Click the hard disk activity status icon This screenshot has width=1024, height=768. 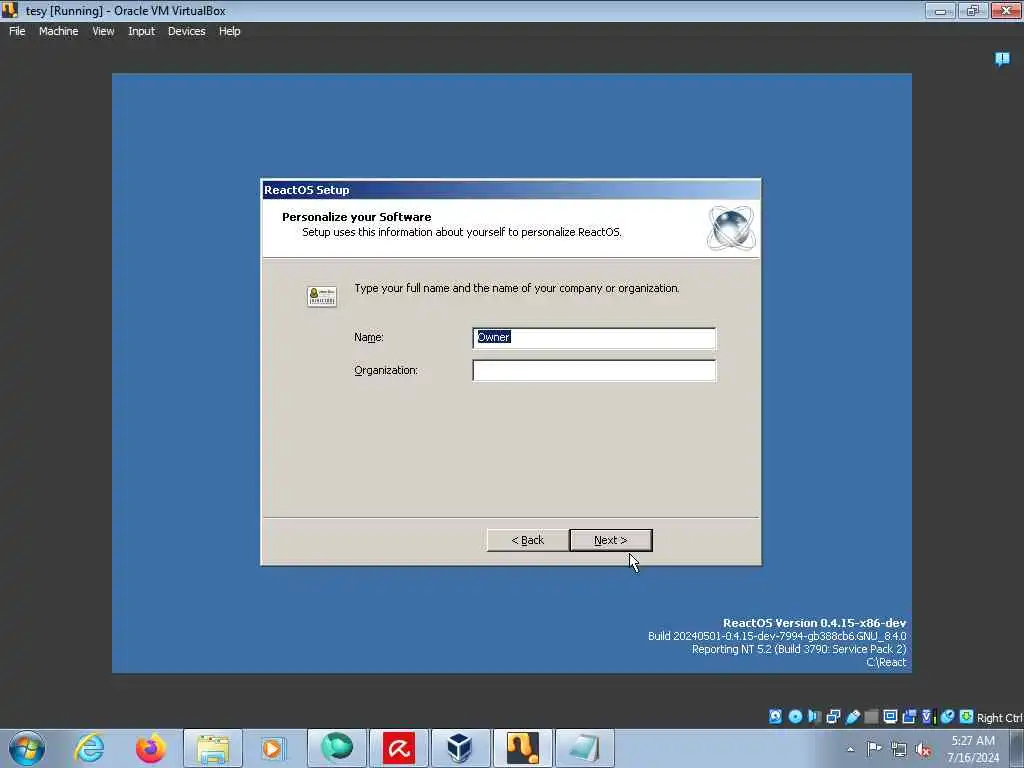coord(775,716)
